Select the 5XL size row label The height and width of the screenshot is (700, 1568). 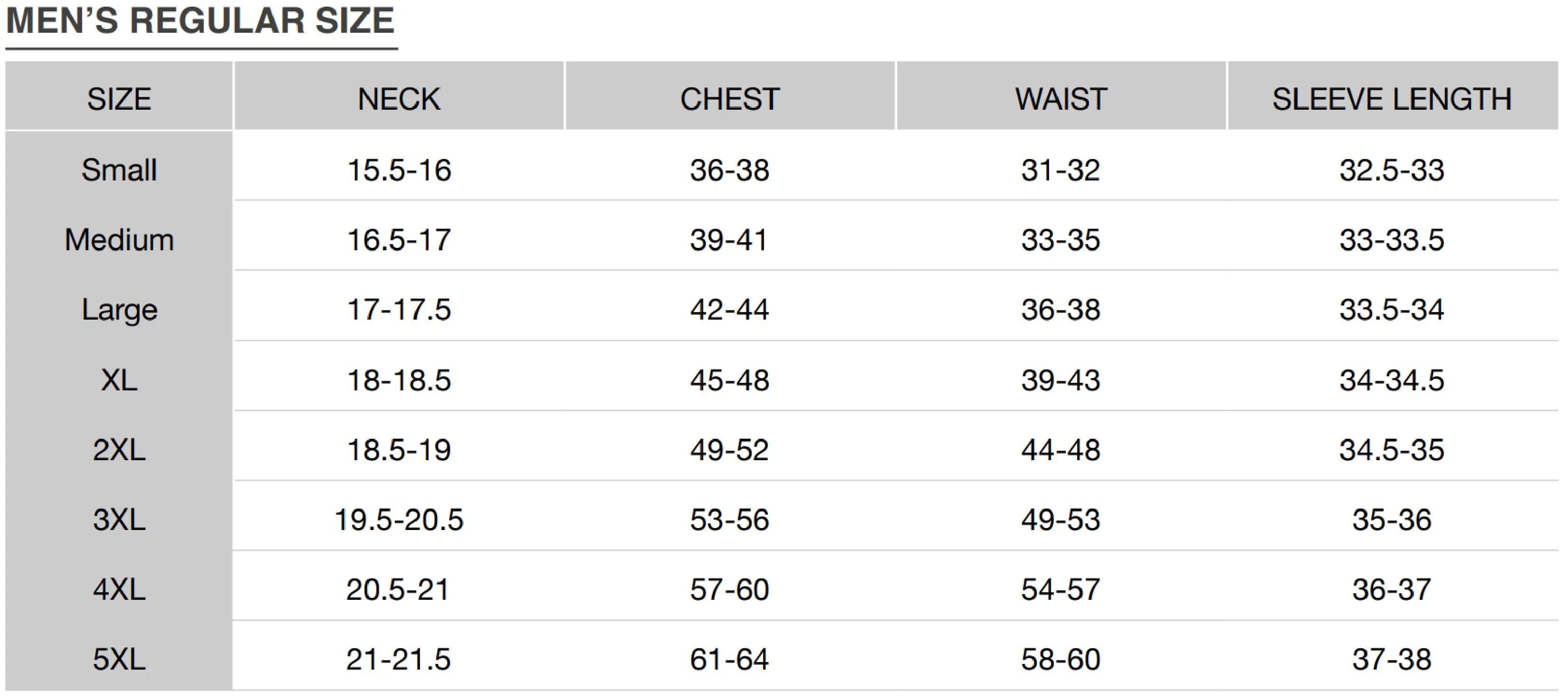coord(119,659)
